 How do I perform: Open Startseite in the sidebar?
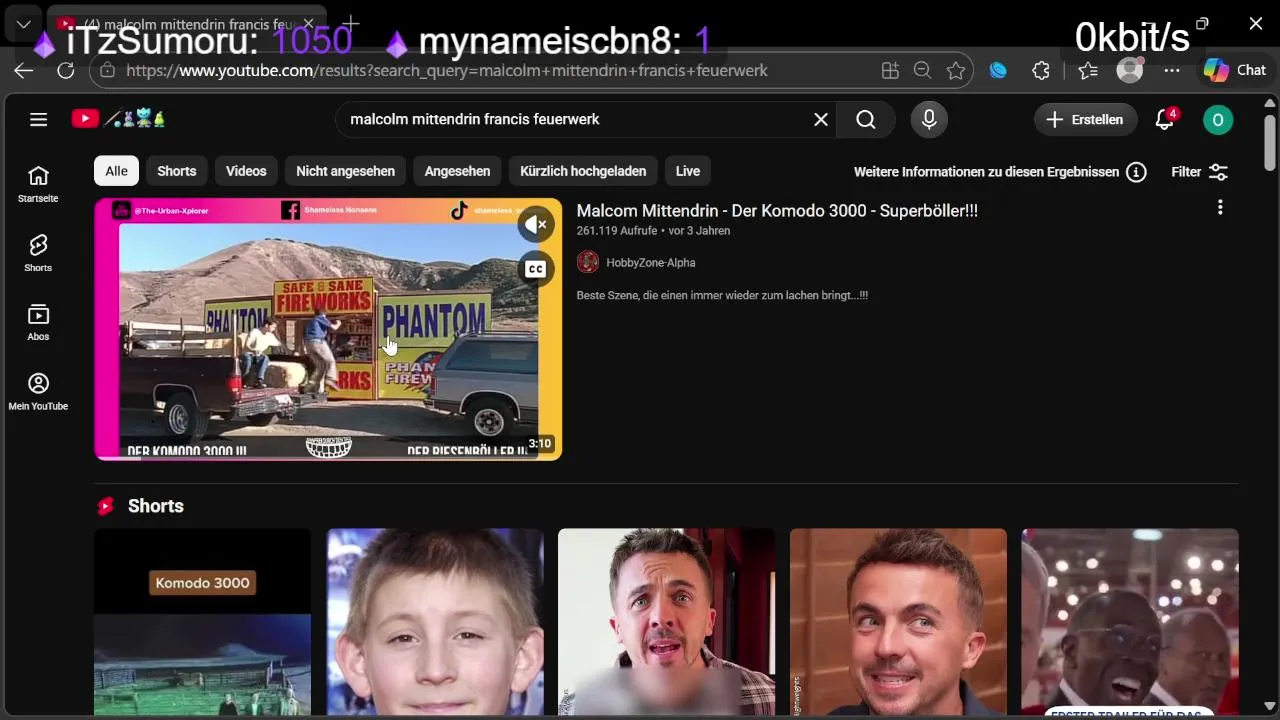pyautogui.click(x=38, y=184)
